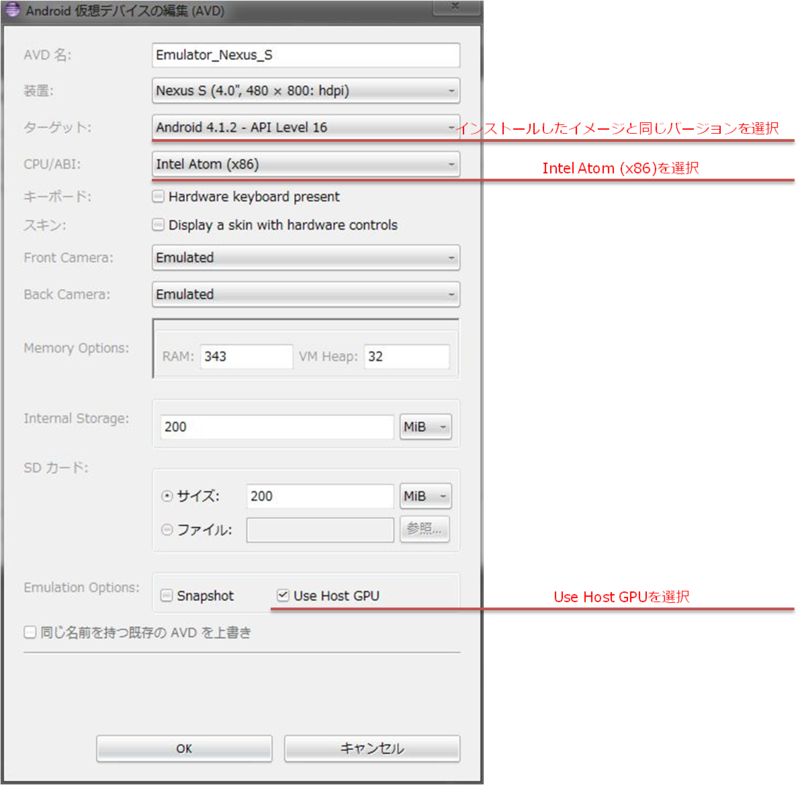Screen dimensions: 800x785
Task: Open the AVD title bar icon menu
Action: (14, 10)
